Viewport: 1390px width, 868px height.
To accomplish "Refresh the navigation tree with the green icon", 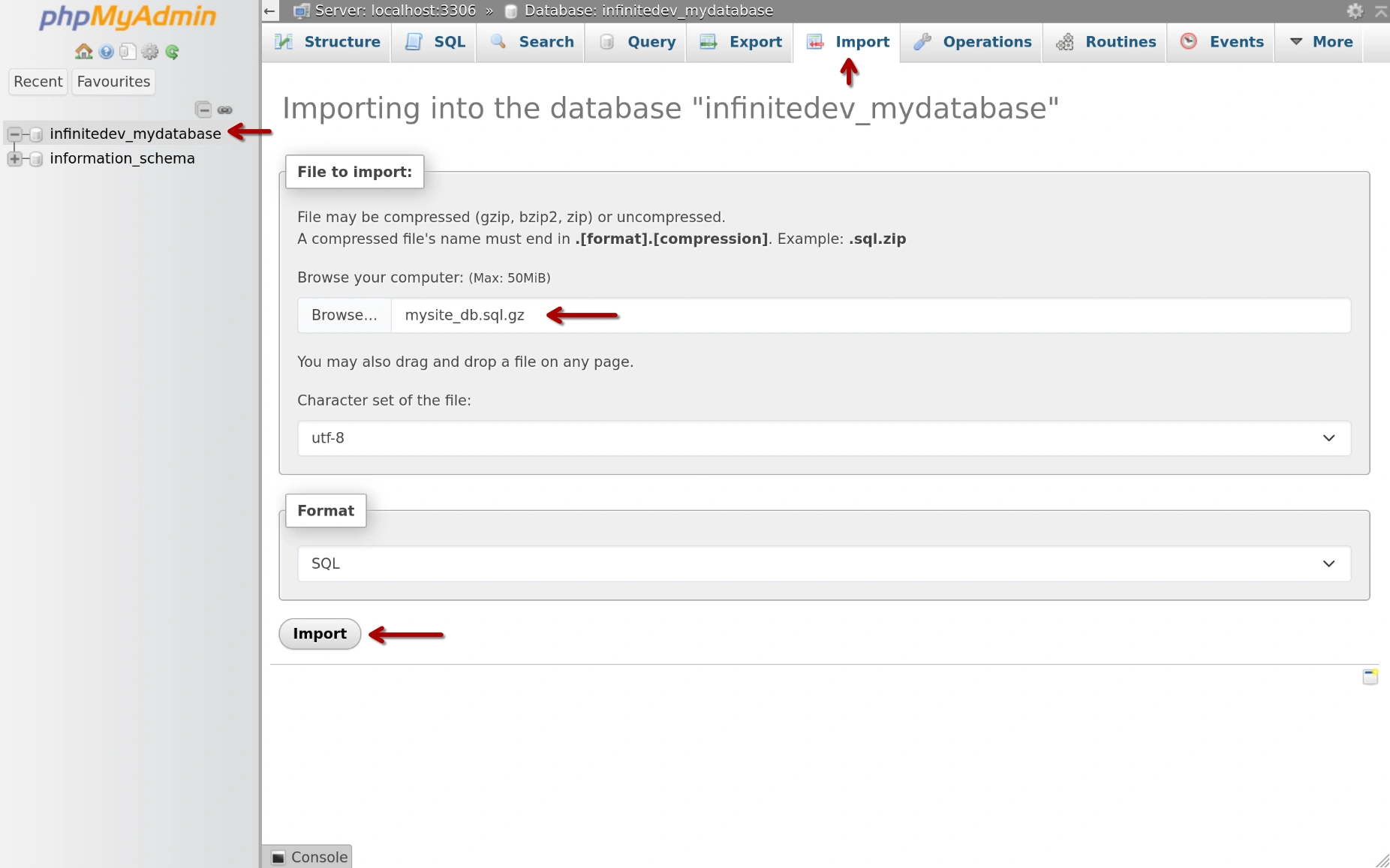I will pyautogui.click(x=173, y=51).
